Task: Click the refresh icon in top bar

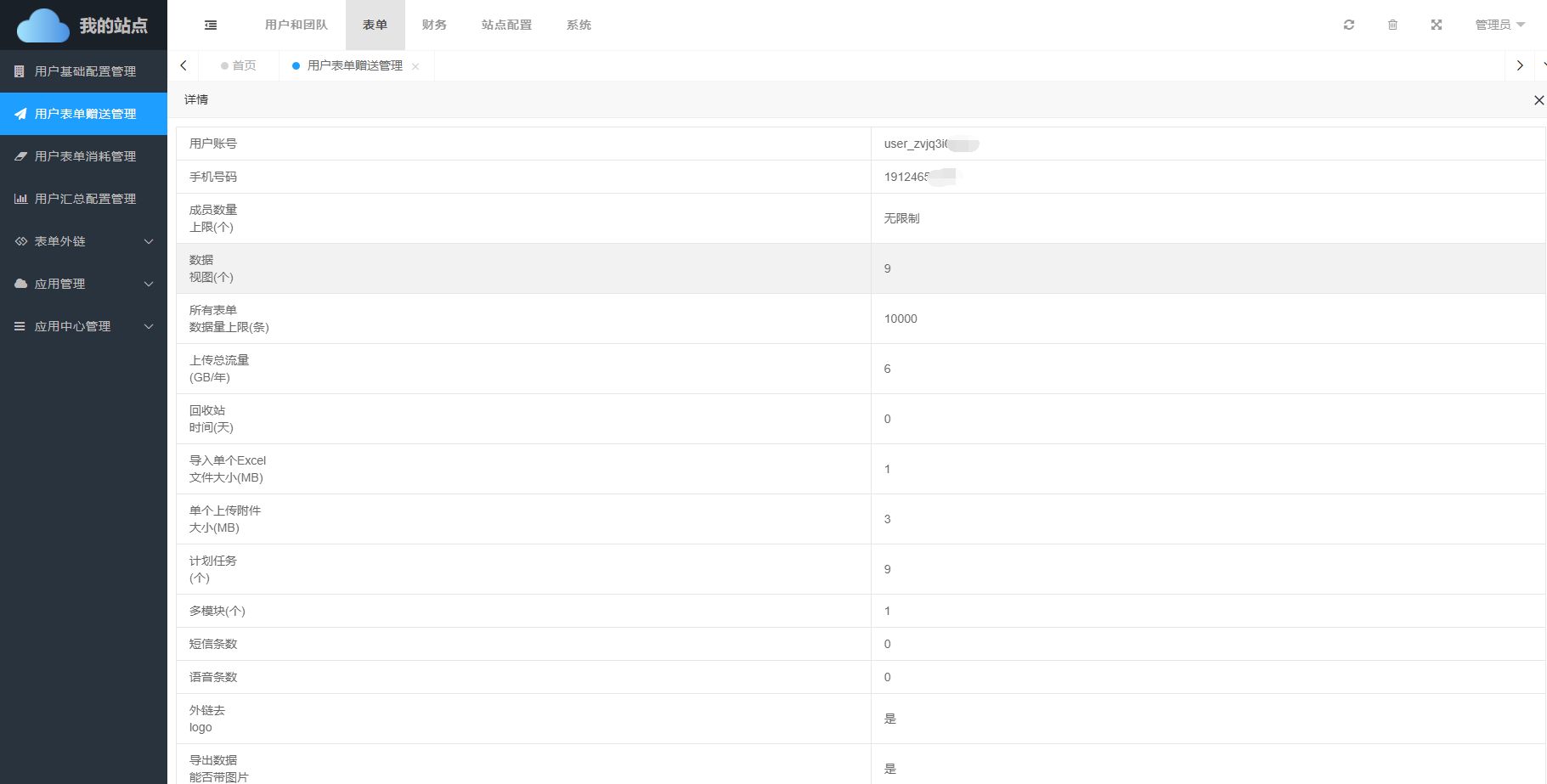Action: 1348,25
